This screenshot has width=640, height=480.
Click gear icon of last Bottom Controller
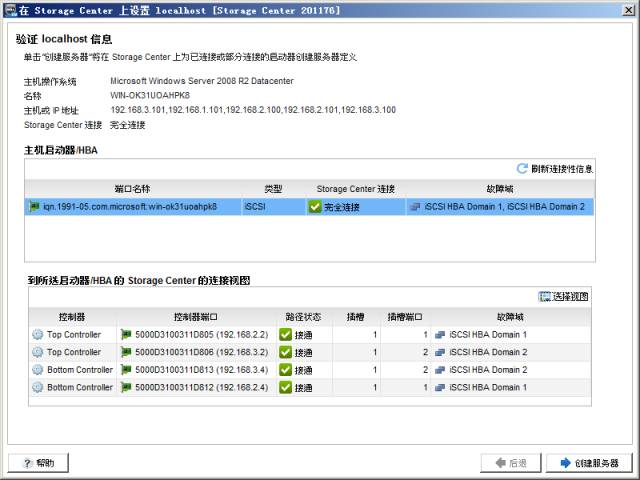38,387
